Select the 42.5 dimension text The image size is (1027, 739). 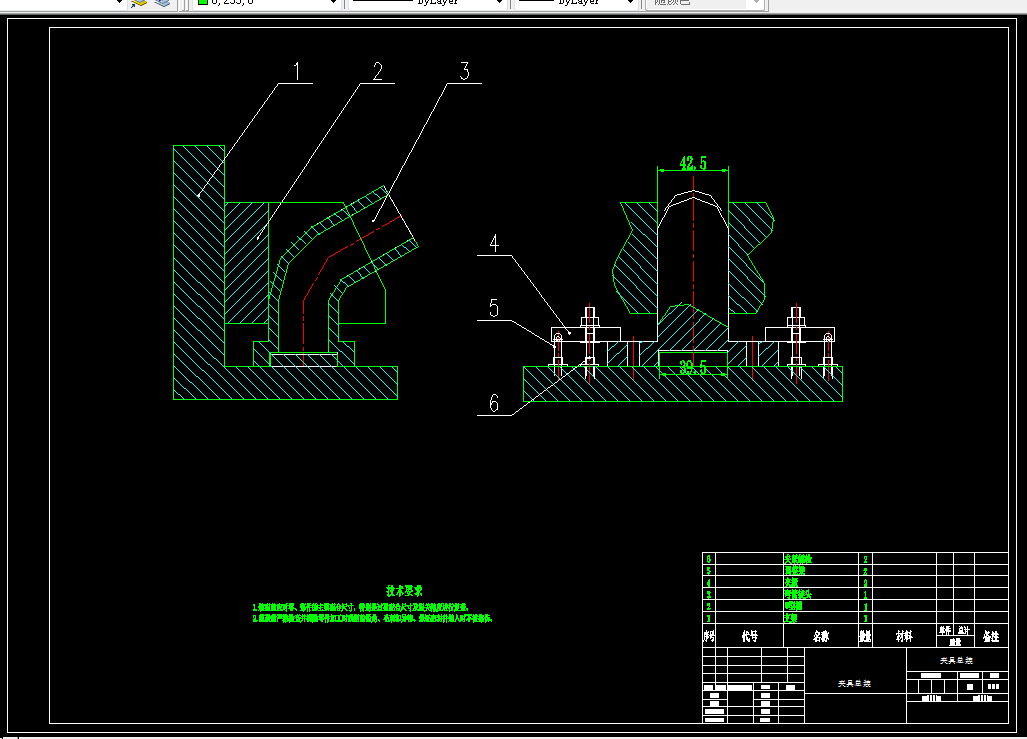tap(693, 162)
